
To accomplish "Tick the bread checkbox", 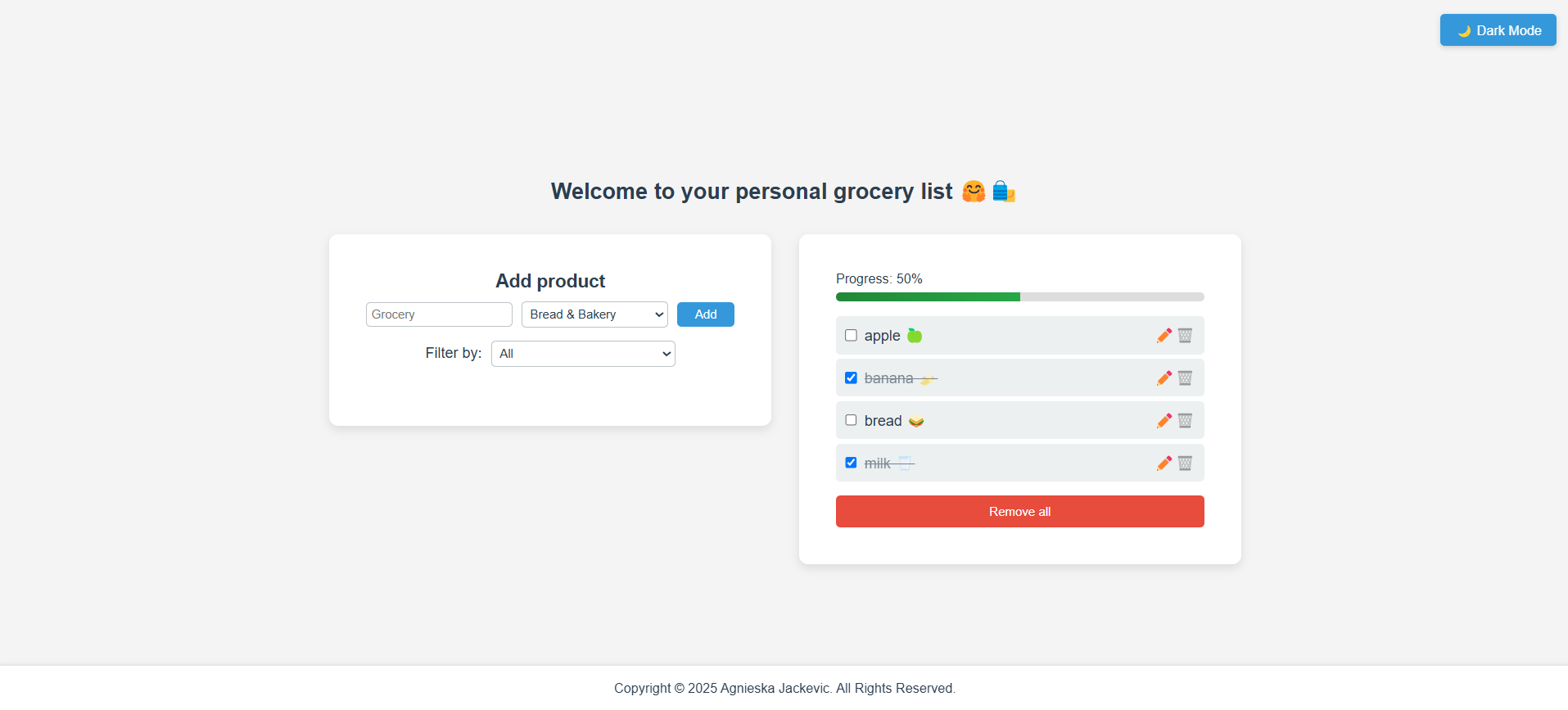I will pos(851,420).
